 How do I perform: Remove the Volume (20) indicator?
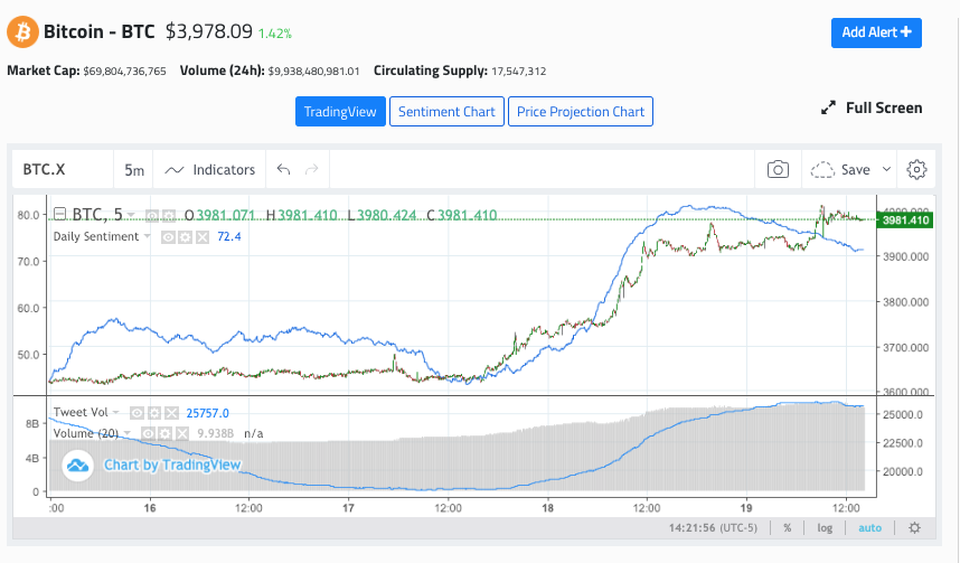(x=182, y=433)
